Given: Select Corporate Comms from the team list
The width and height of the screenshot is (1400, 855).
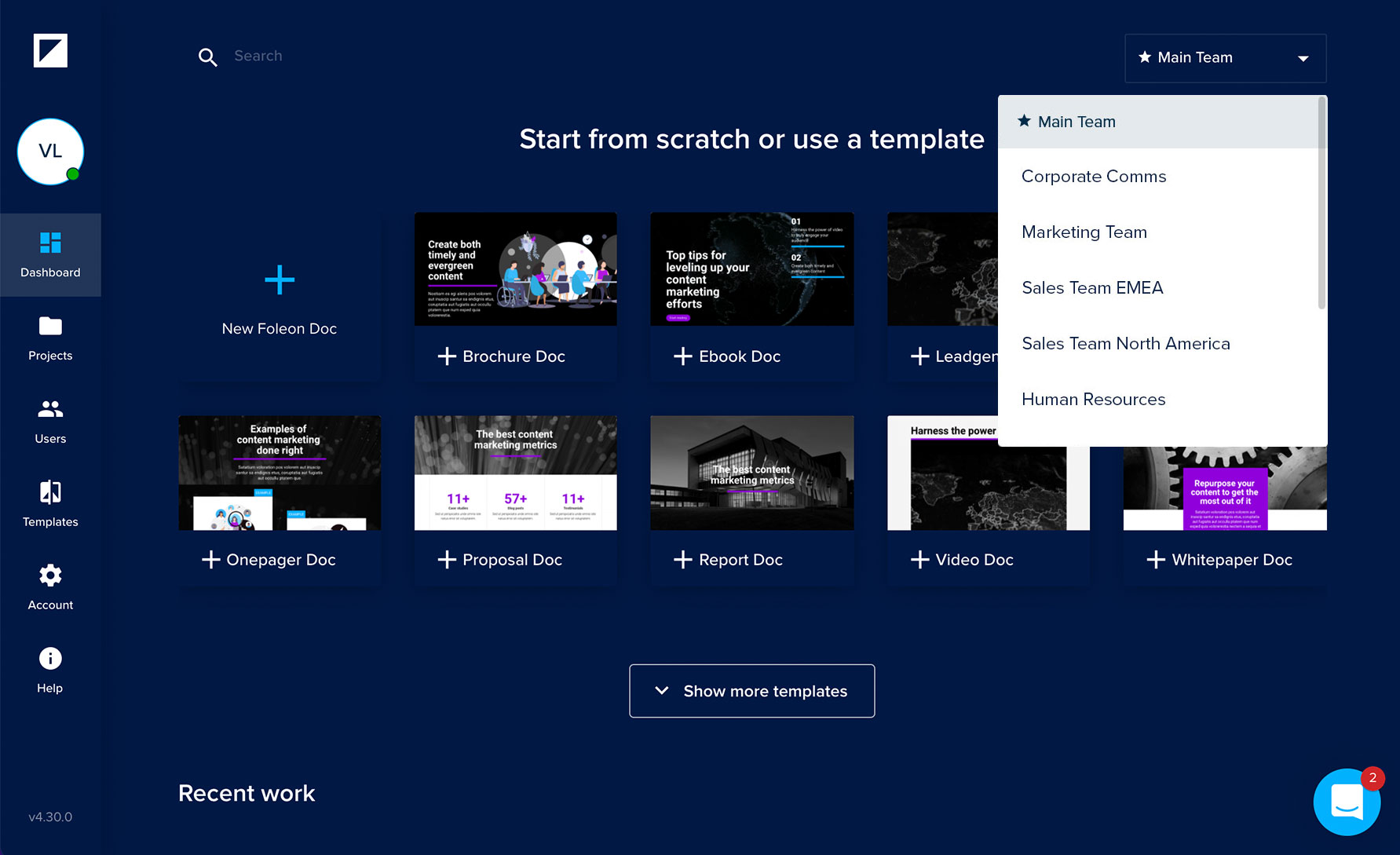Looking at the screenshot, I should (1093, 177).
